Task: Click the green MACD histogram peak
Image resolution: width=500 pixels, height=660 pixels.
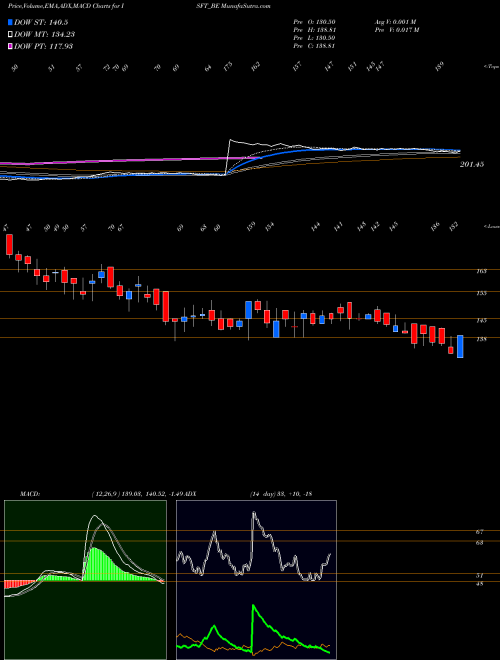Action: pos(93,564)
